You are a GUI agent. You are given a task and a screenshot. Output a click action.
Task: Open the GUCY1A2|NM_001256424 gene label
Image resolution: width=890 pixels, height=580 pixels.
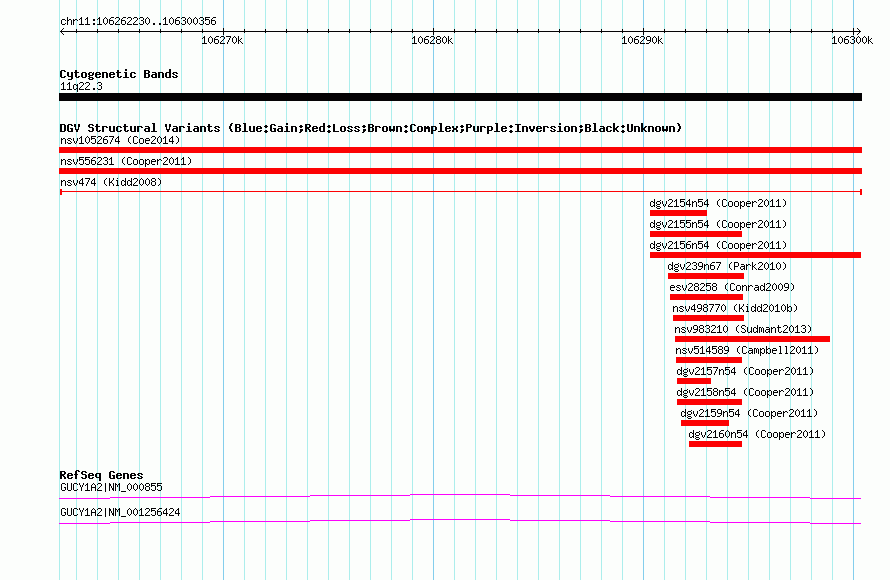(x=120, y=512)
